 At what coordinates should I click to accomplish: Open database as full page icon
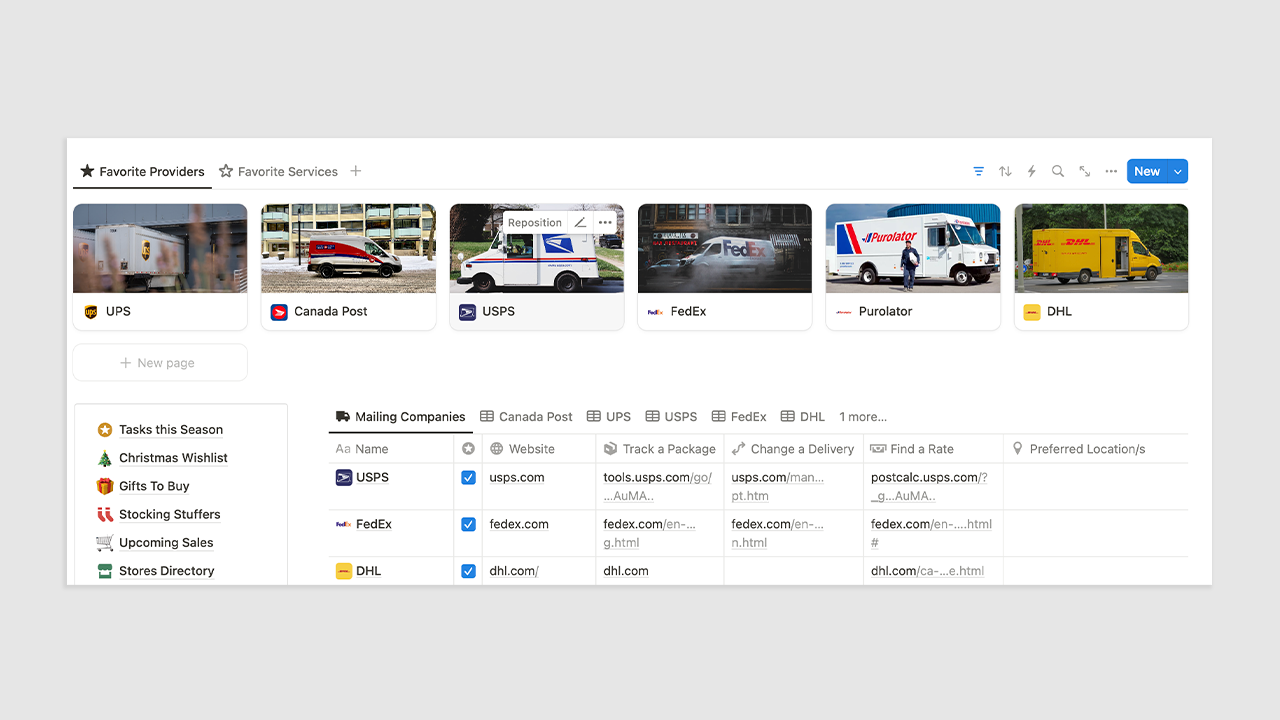click(x=1084, y=171)
